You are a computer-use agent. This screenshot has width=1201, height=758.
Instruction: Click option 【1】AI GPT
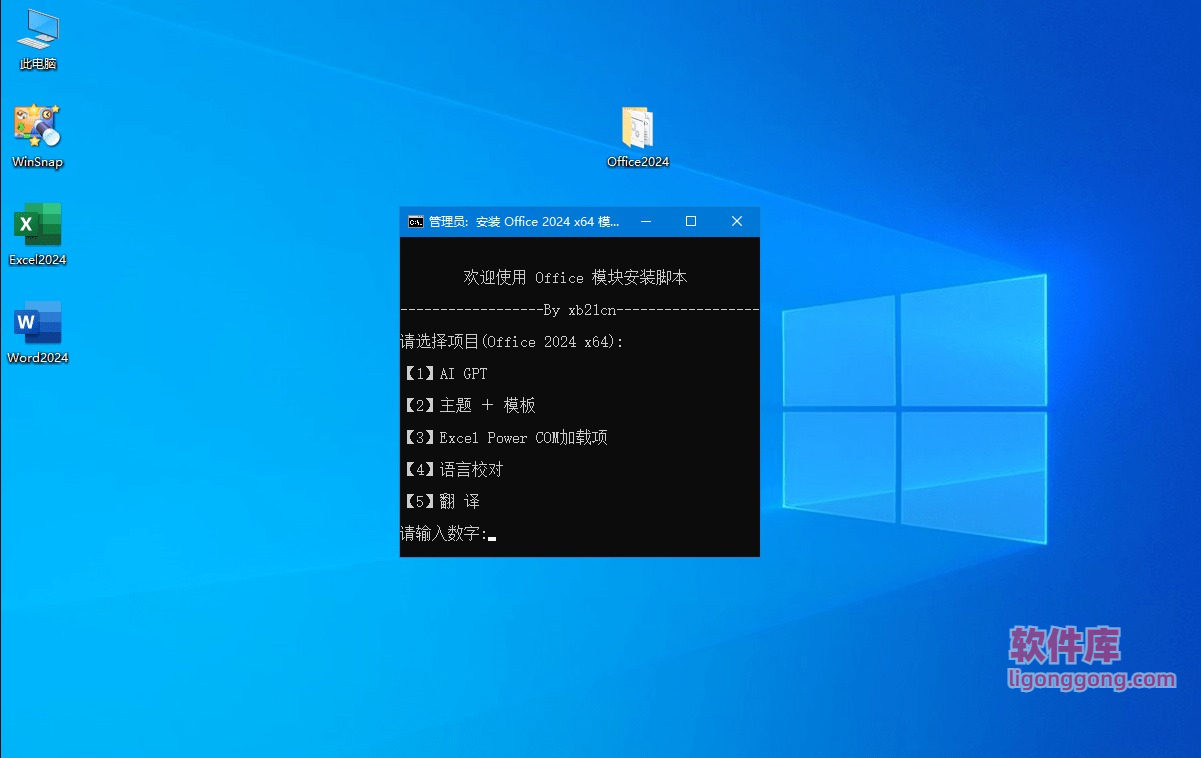point(444,374)
